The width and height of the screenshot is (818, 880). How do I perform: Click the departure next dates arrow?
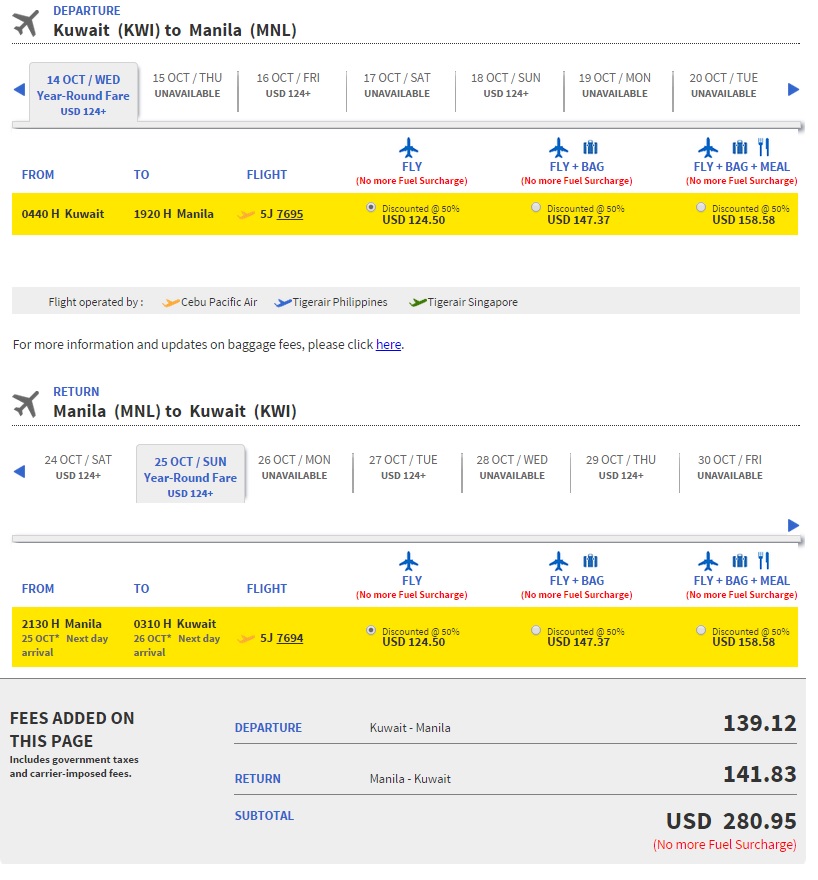pos(793,89)
